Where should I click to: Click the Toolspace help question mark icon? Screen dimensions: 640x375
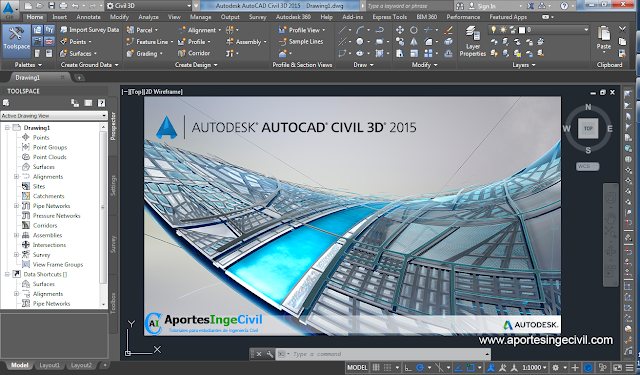[101, 103]
